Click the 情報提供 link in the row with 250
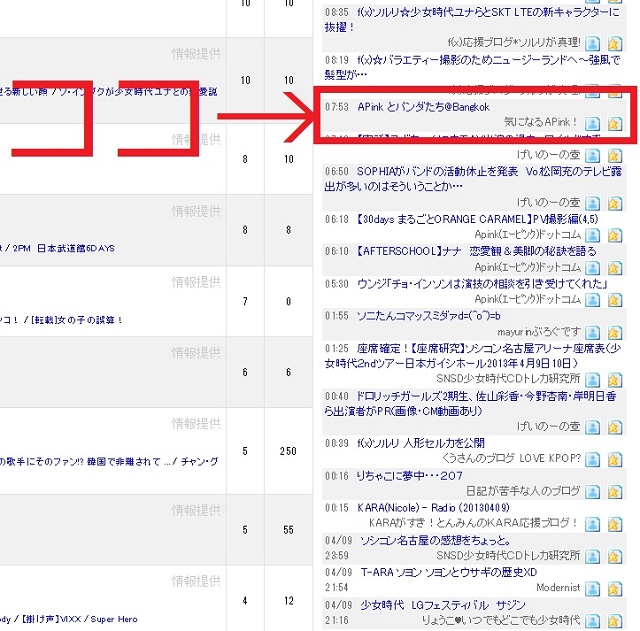The height and width of the screenshot is (631, 640). tap(196, 424)
